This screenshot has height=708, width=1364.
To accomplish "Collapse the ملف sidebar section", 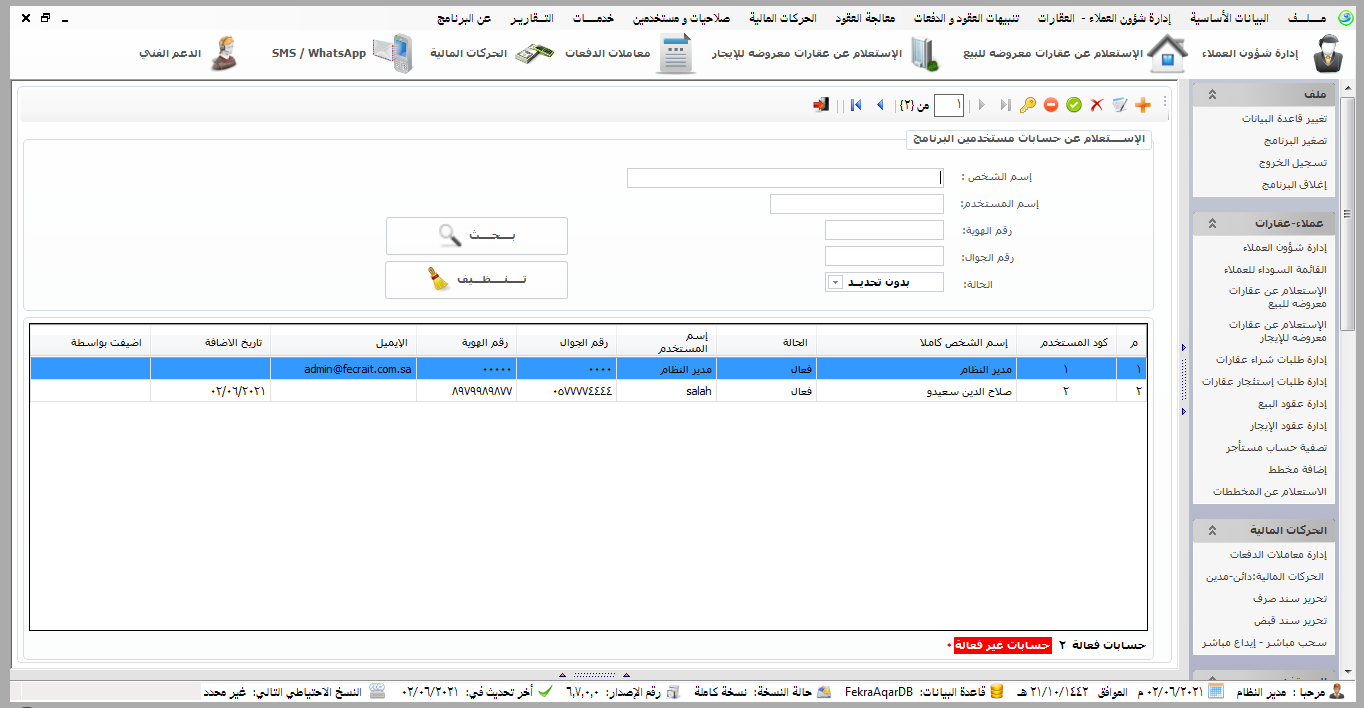I will click(x=1211, y=94).
